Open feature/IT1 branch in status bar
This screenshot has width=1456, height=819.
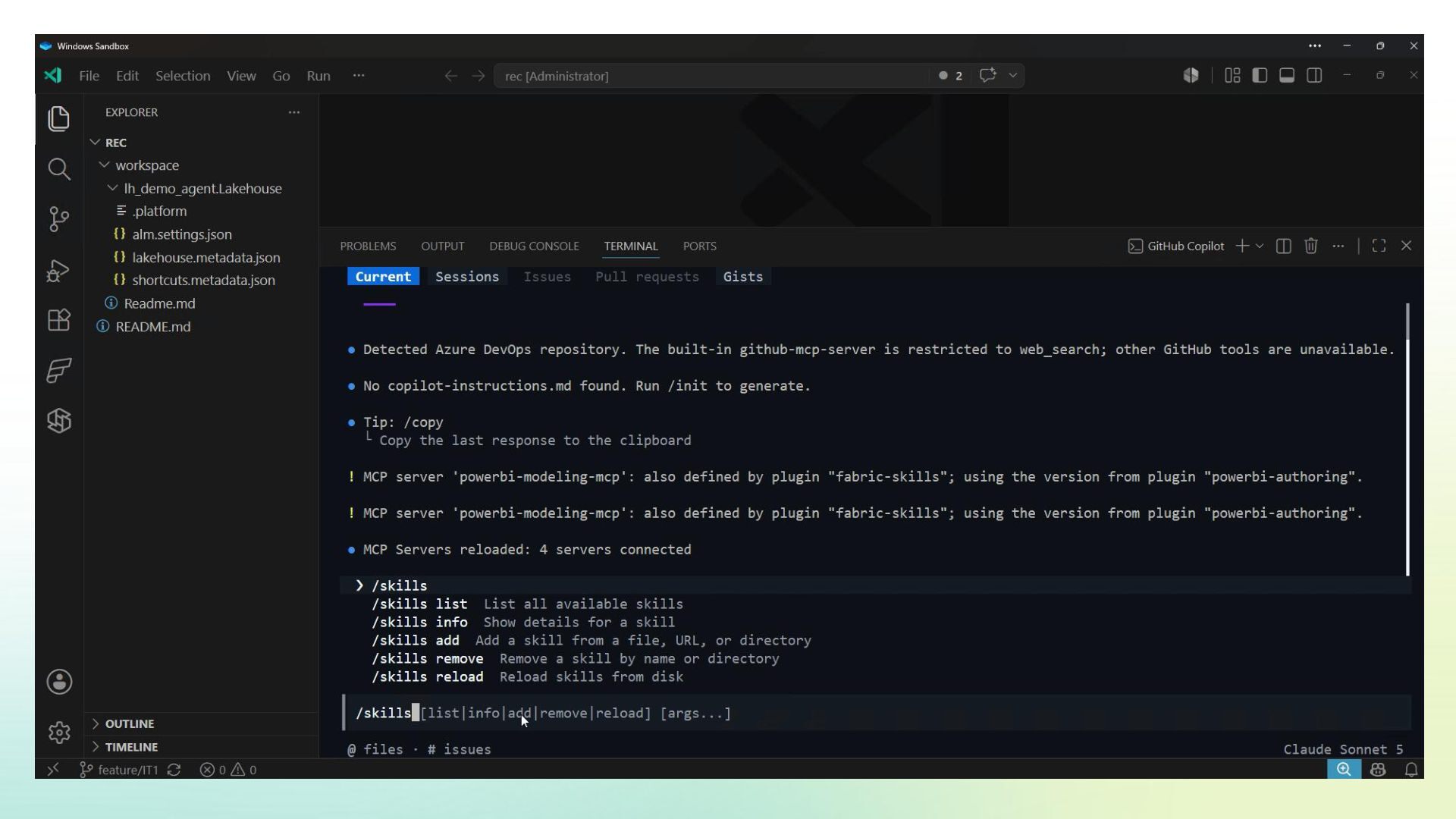pyautogui.click(x=119, y=770)
